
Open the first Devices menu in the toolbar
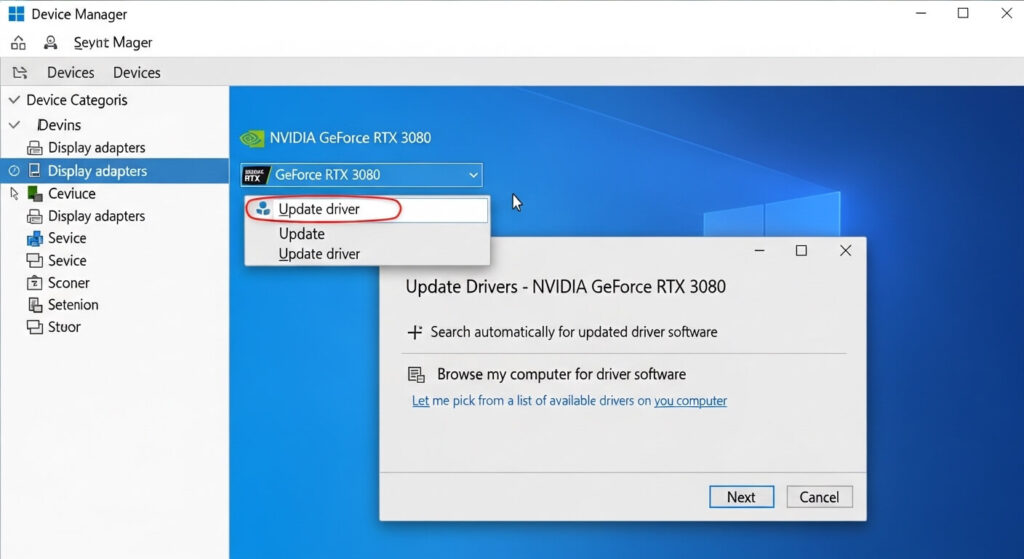[70, 73]
